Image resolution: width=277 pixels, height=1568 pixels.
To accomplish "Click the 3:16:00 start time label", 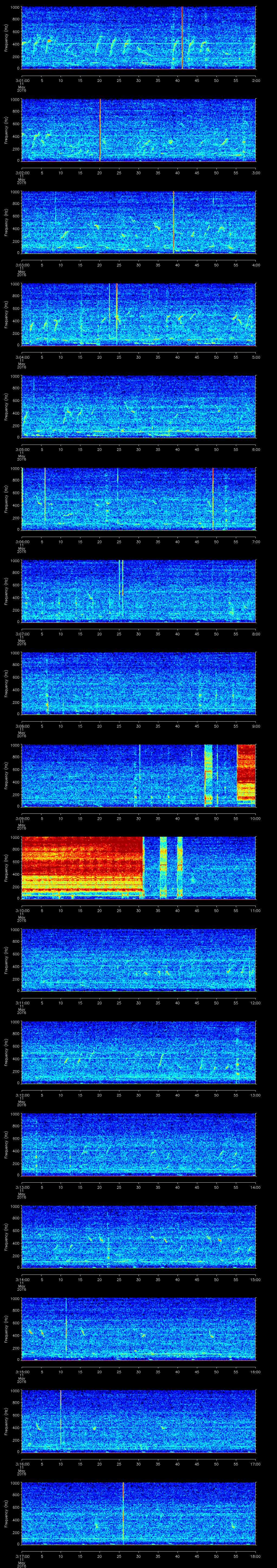I will coord(22,1464).
